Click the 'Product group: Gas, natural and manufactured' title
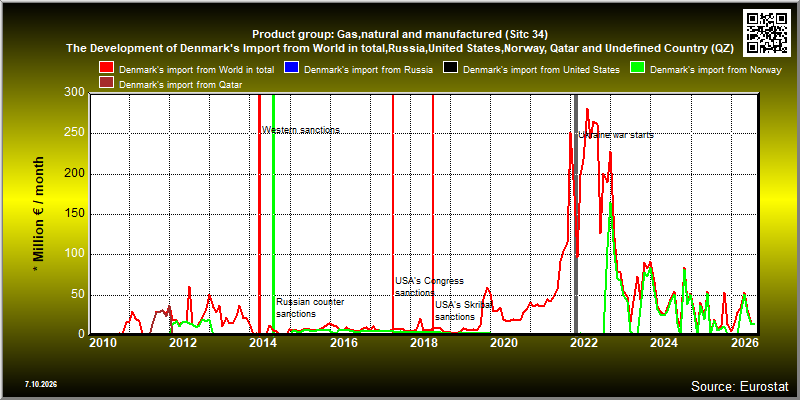 click(x=400, y=35)
